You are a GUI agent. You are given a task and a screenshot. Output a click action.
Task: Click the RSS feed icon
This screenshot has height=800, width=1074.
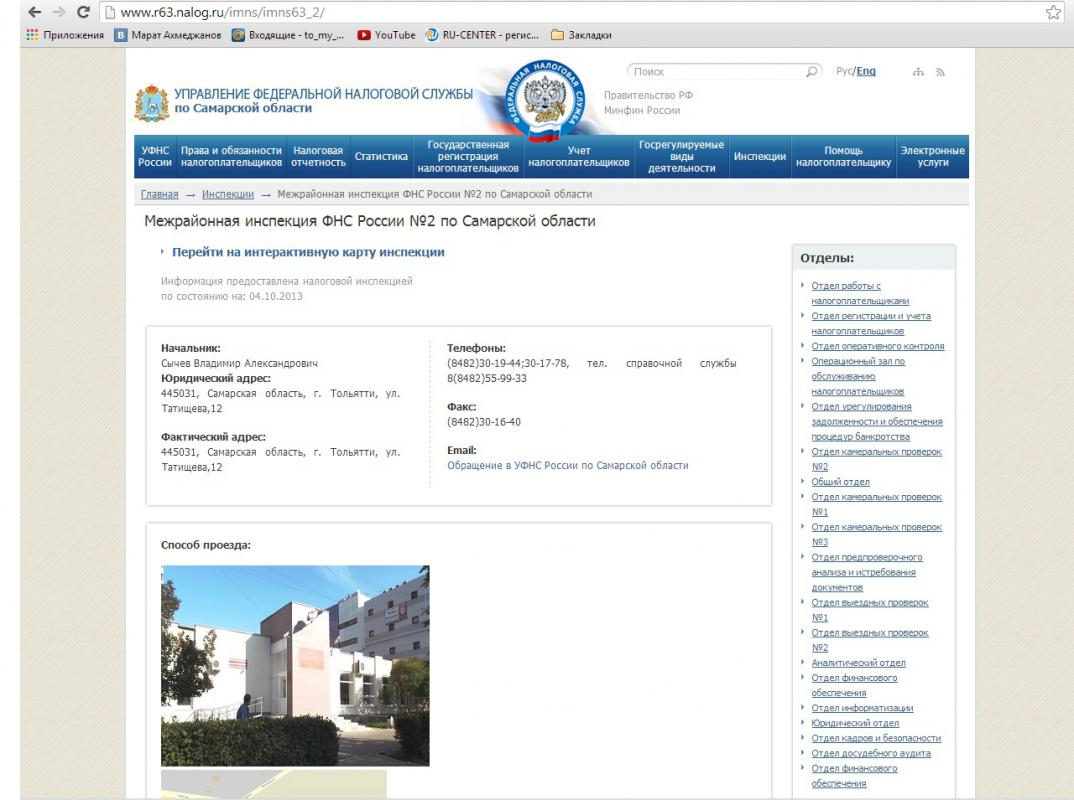pos(939,73)
